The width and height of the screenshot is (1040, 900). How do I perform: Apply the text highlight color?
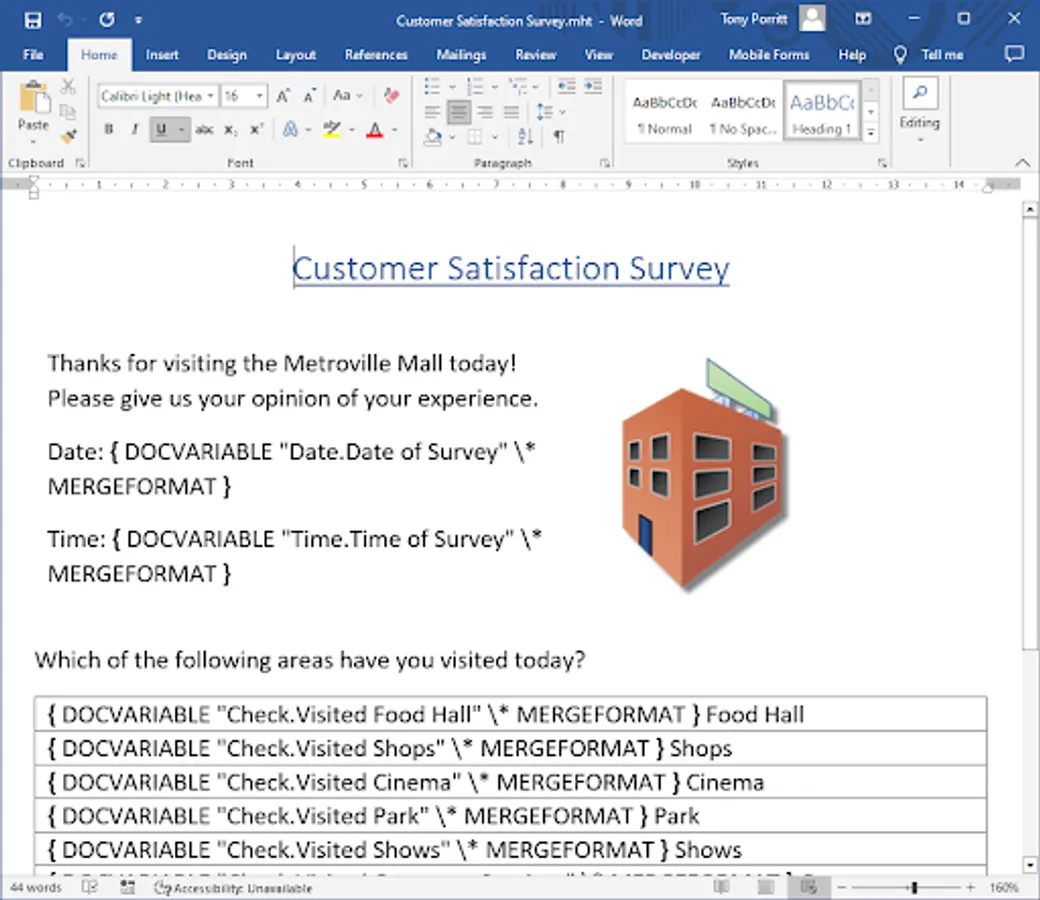click(x=330, y=129)
